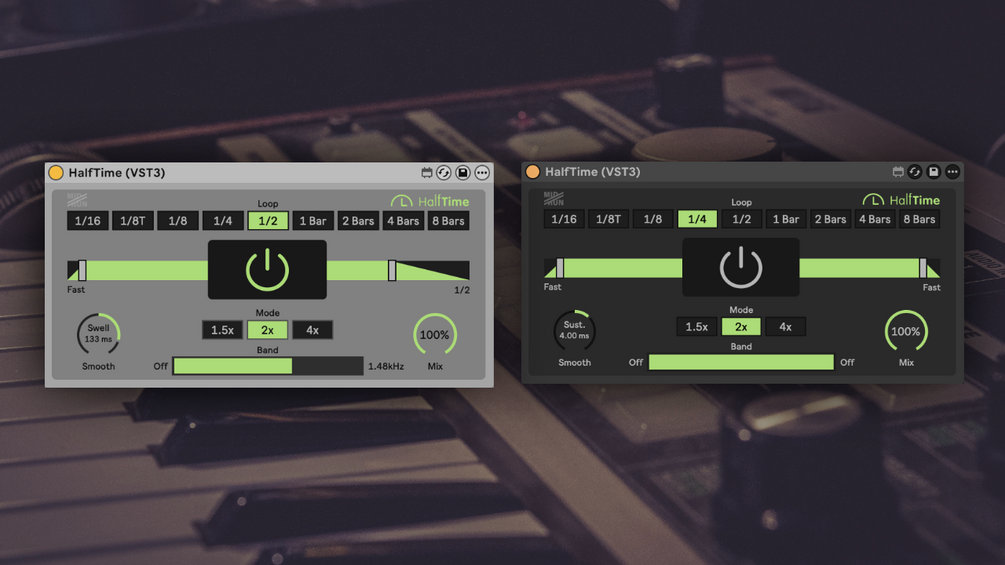Open the three-dots options menu in left HalfTime title bar
1005x565 pixels.
tap(482, 172)
